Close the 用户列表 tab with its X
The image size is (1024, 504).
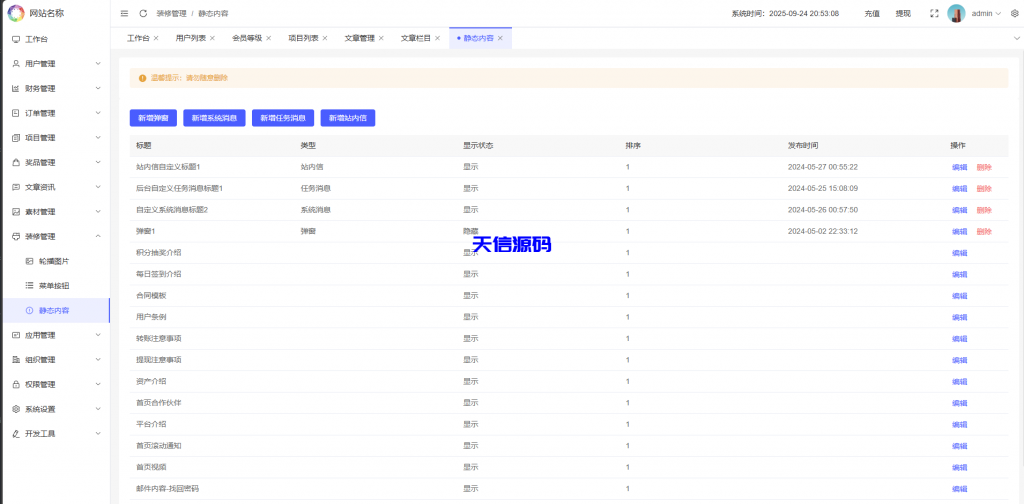pyautogui.click(x=212, y=38)
